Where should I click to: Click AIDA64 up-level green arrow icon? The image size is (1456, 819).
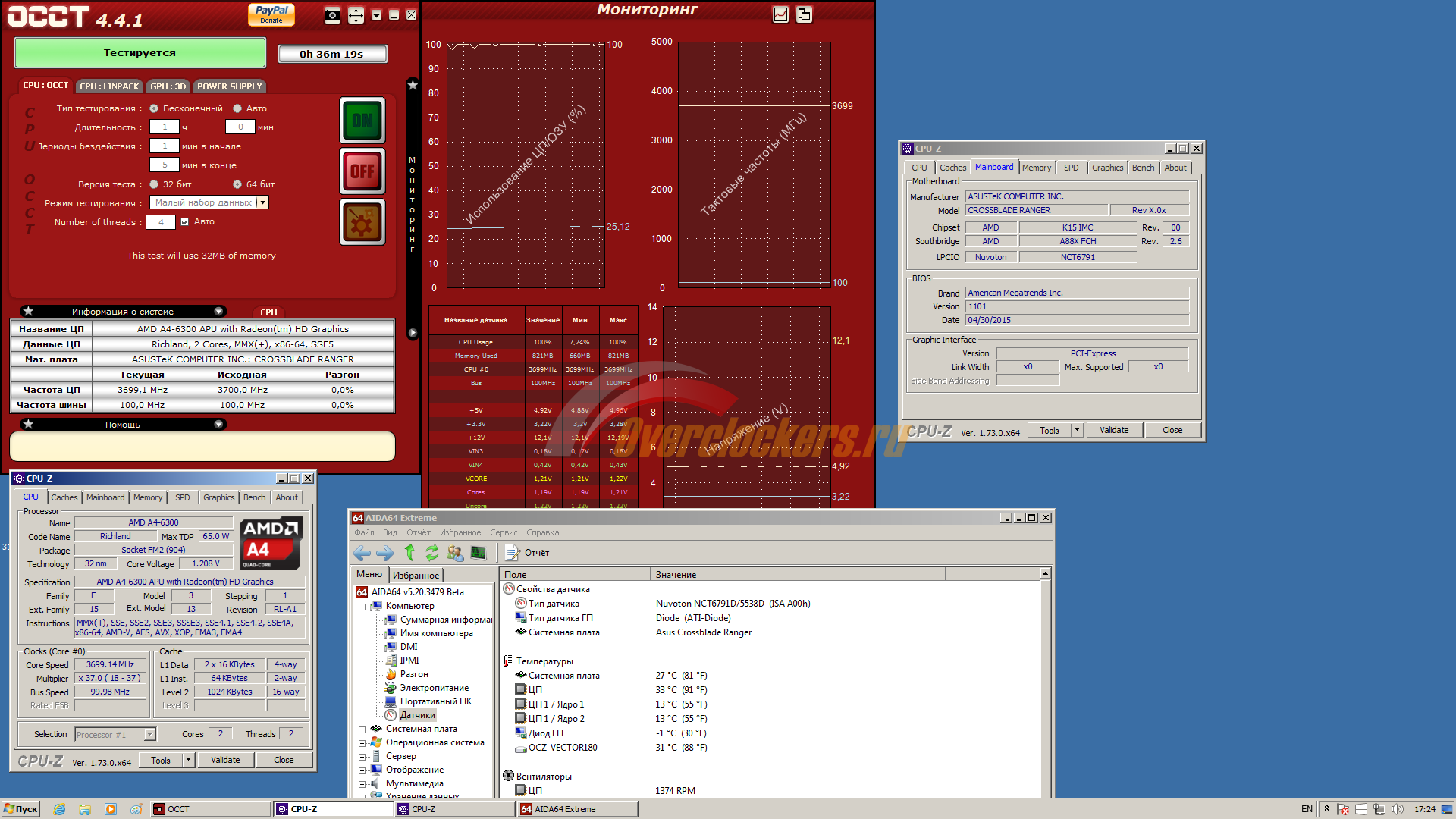pos(409,553)
